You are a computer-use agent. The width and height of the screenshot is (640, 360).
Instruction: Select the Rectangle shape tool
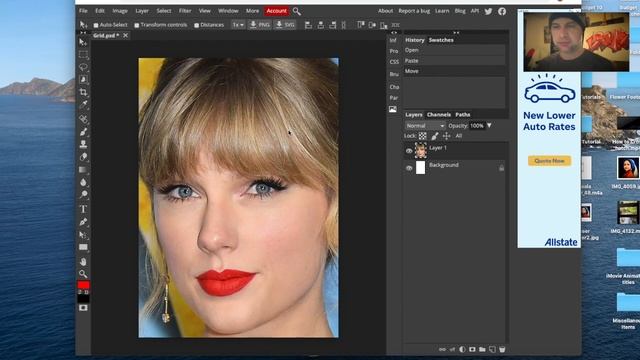83,247
